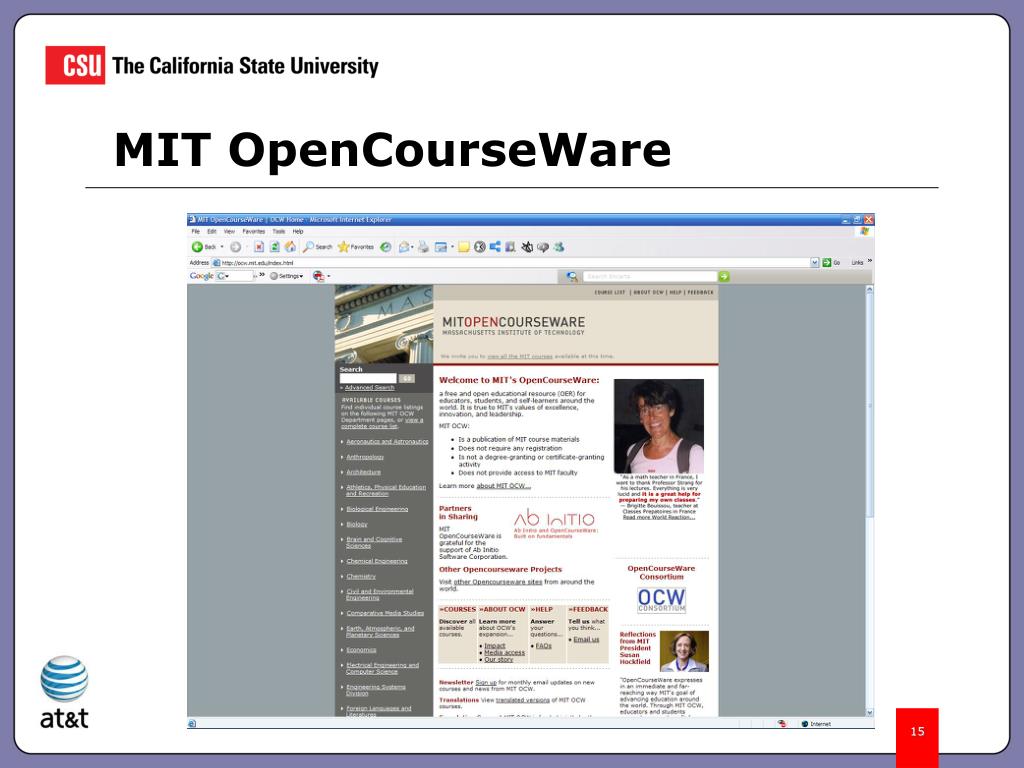Click the Advanced Search link
The width and height of the screenshot is (1024, 768).
tap(369, 387)
